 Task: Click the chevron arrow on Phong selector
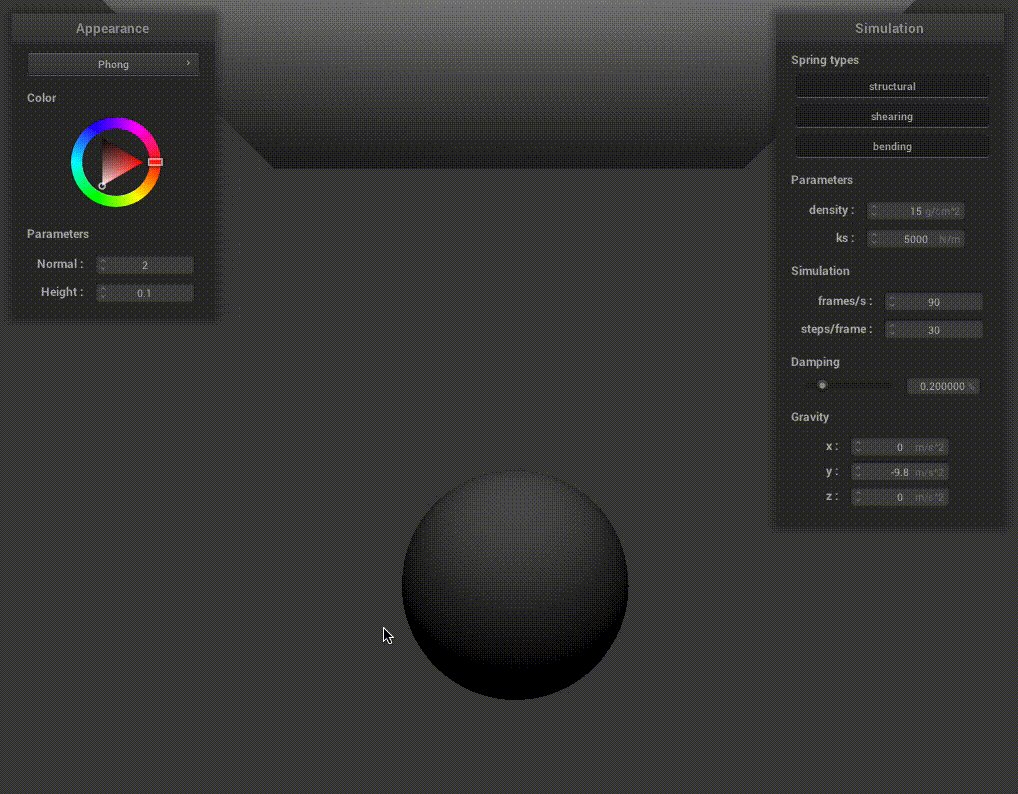pyautogui.click(x=188, y=63)
